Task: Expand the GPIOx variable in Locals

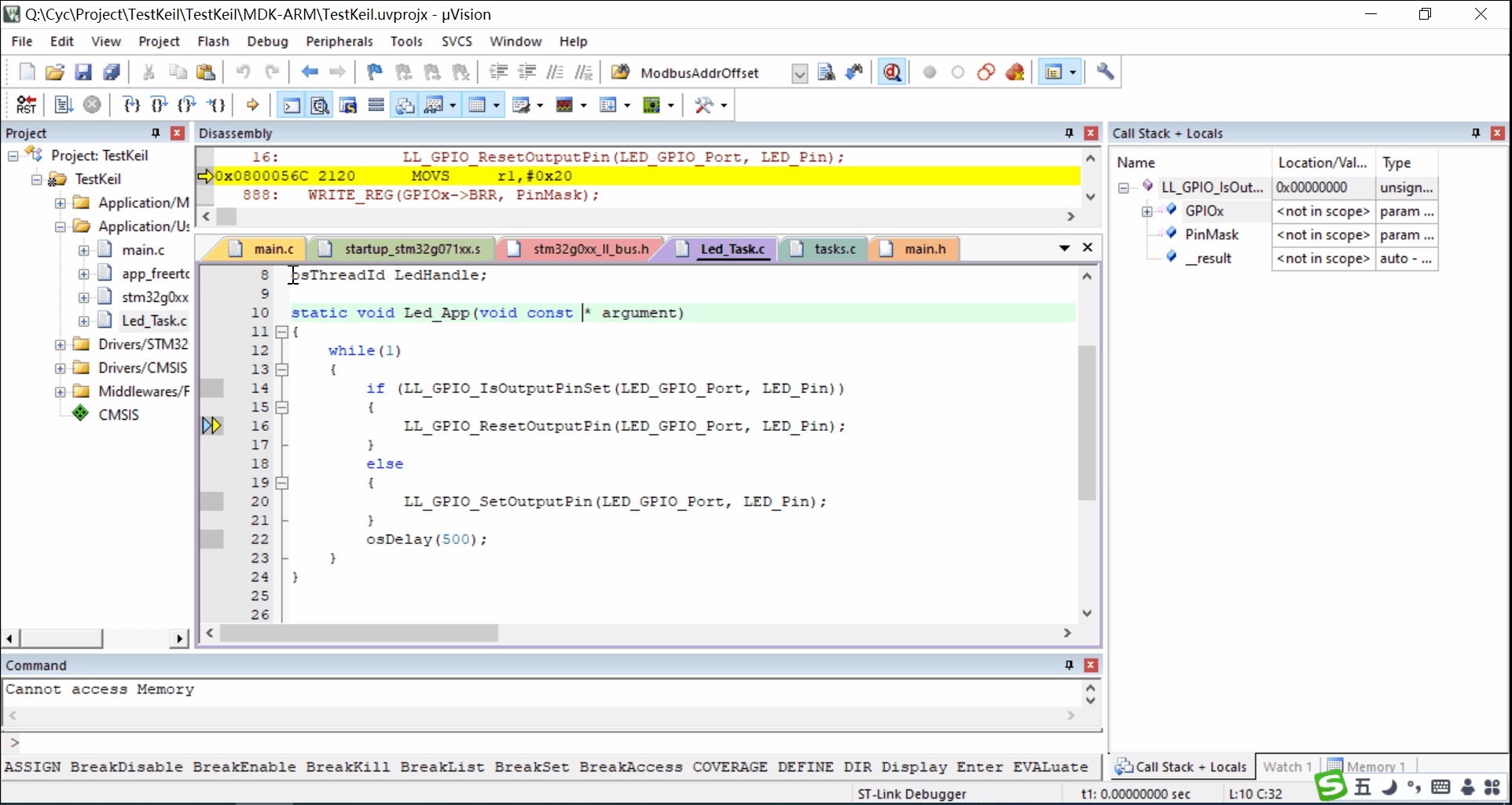Action: click(1147, 211)
